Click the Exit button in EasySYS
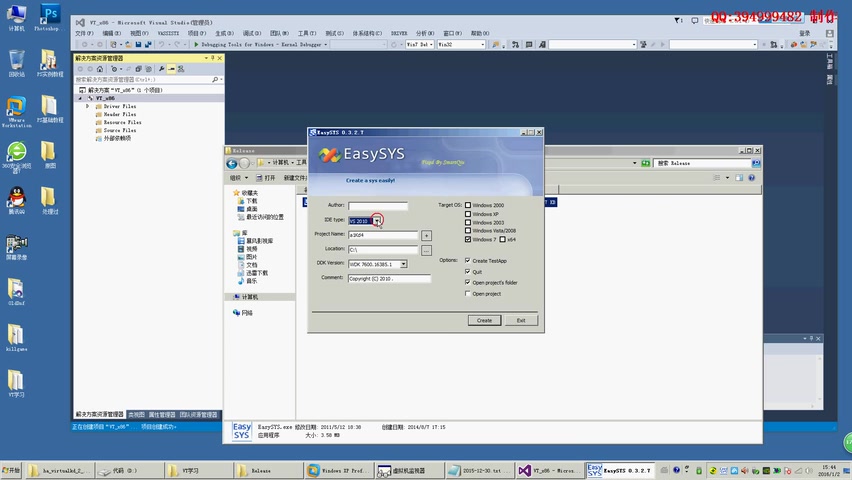The image size is (852, 480). (x=521, y=320)
